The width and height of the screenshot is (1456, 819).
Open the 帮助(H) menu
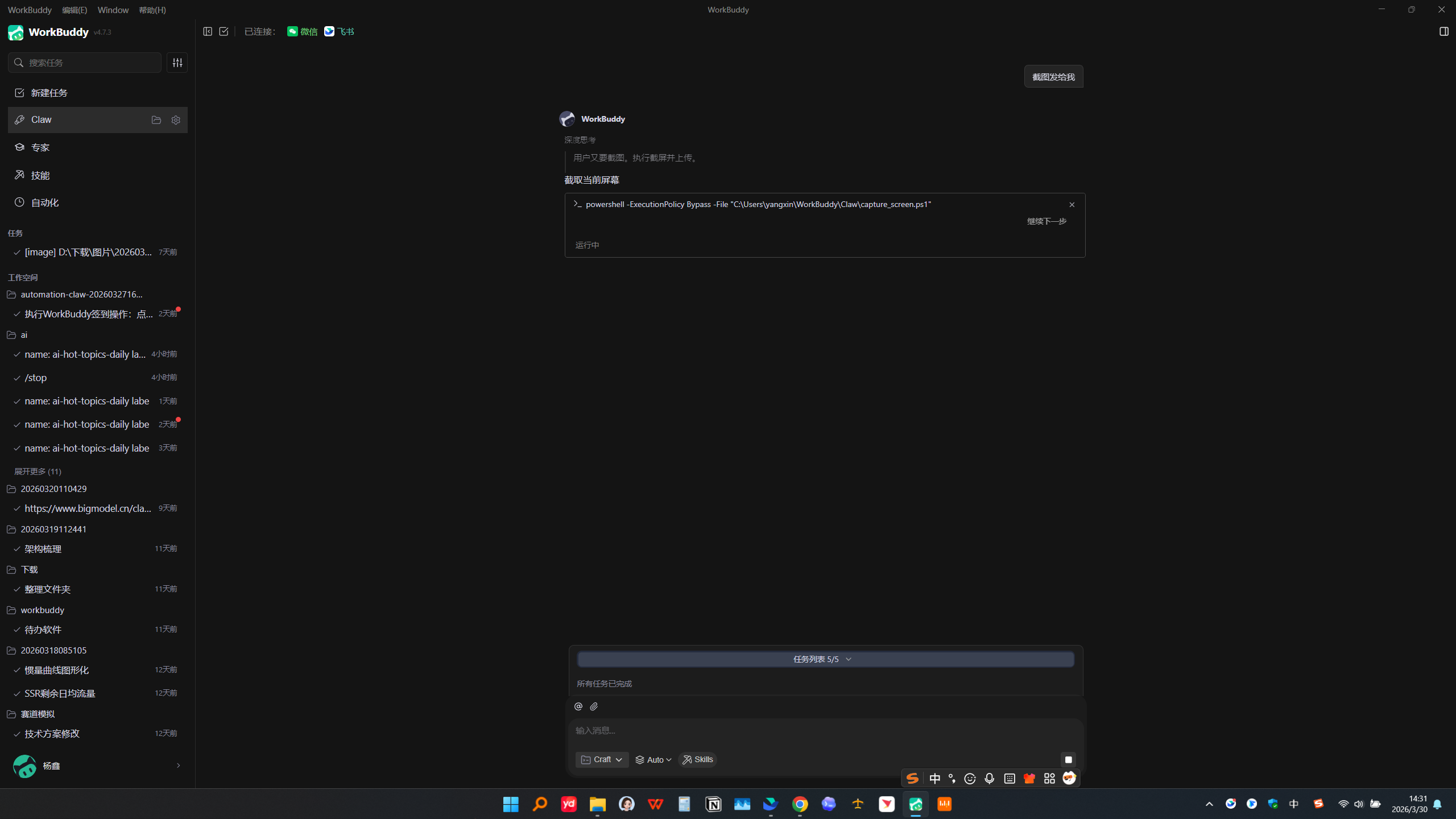coord(152,10)
